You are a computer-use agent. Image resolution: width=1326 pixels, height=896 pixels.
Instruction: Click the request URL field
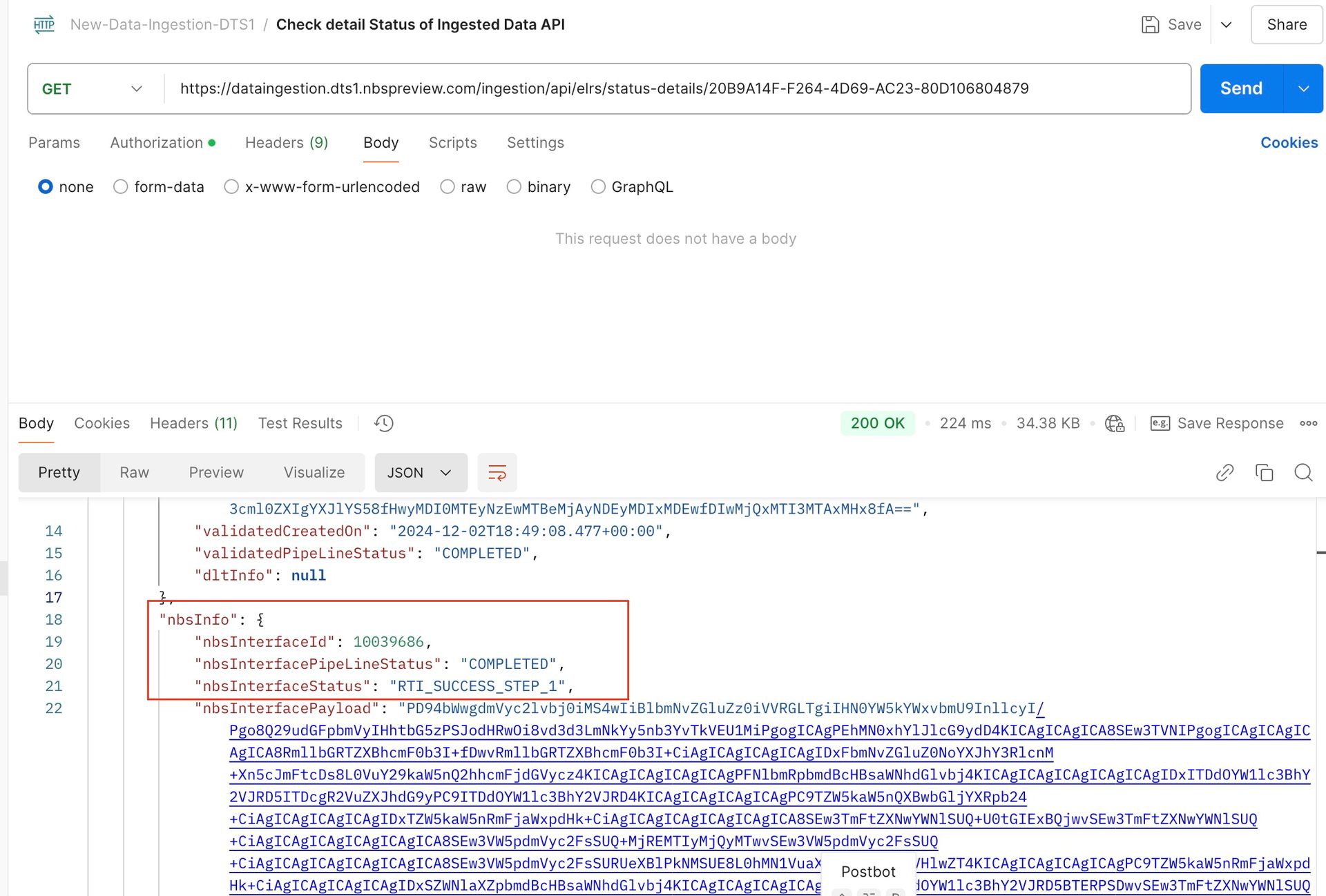[604, 89]
